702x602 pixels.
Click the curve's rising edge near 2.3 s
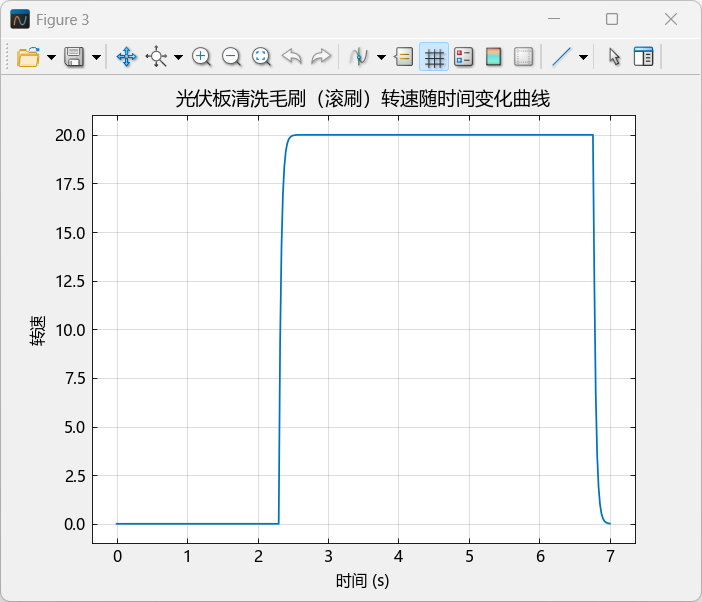pos(280,329)
